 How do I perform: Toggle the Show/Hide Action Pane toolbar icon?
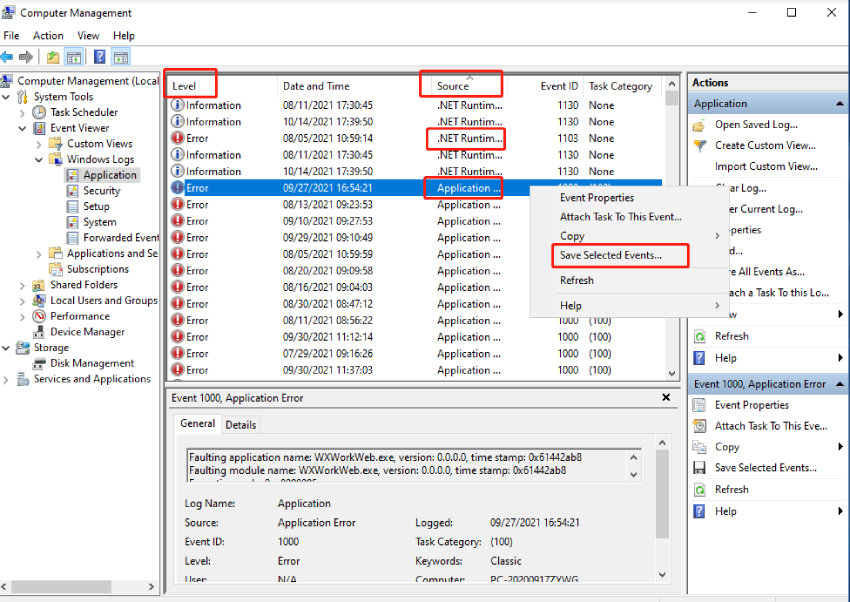point(119,56)
